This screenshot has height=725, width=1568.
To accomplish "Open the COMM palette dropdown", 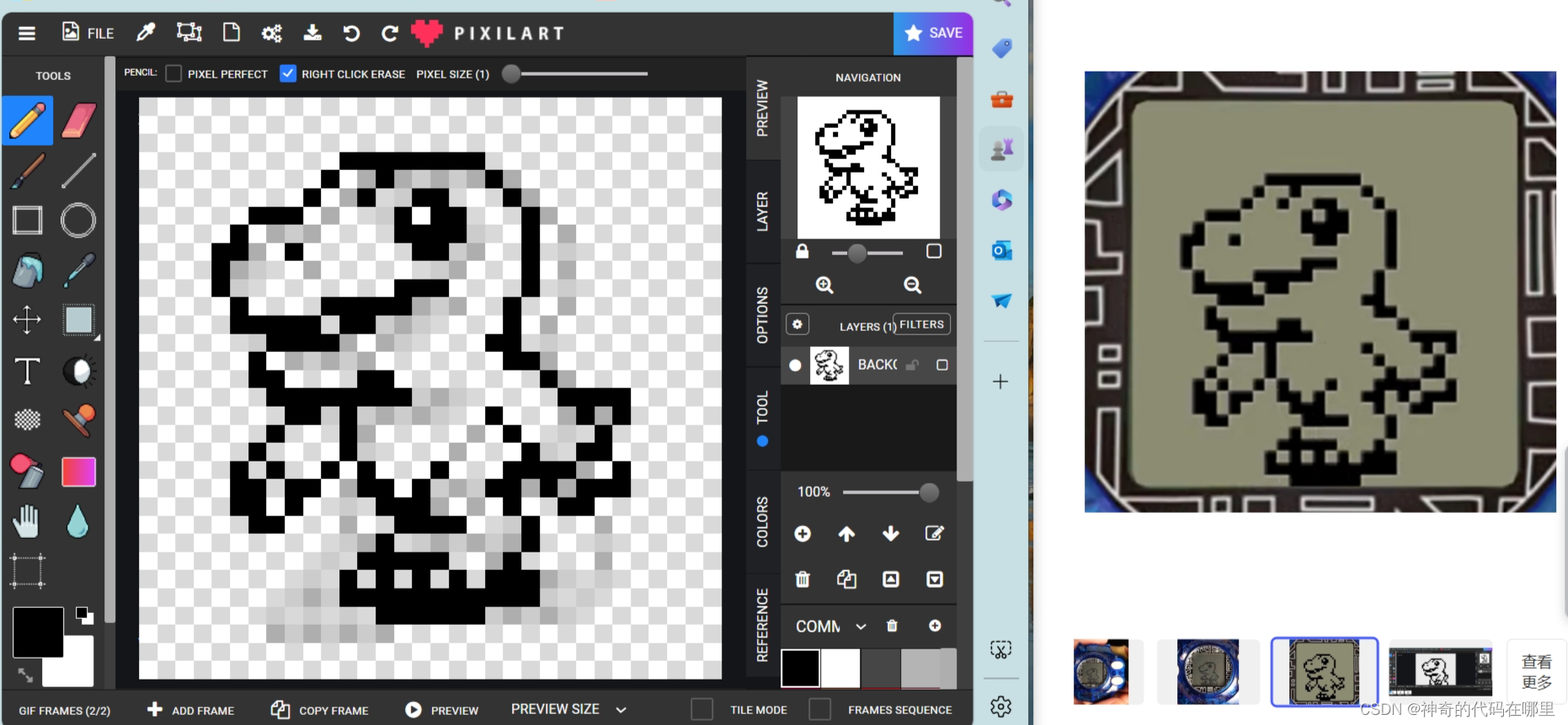I will click(830, 626).
